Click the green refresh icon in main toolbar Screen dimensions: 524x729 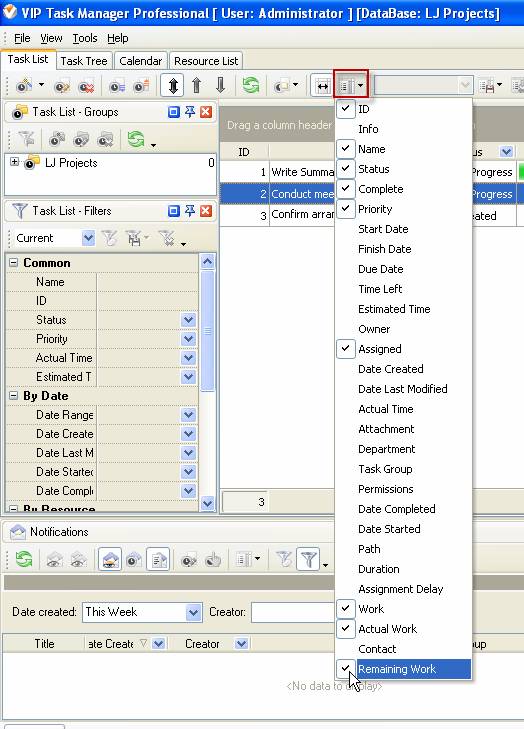(x=251, y=85)
